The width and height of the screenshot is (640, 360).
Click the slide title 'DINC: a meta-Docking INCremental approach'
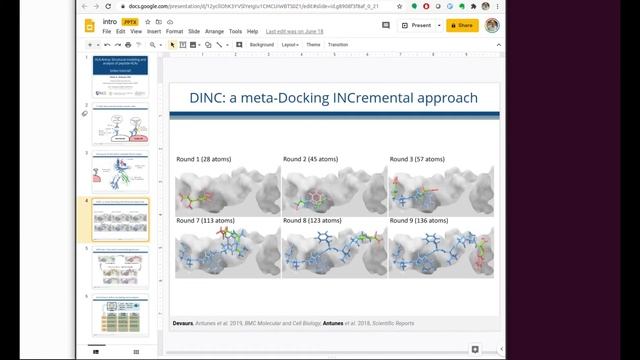click(333, 98)
